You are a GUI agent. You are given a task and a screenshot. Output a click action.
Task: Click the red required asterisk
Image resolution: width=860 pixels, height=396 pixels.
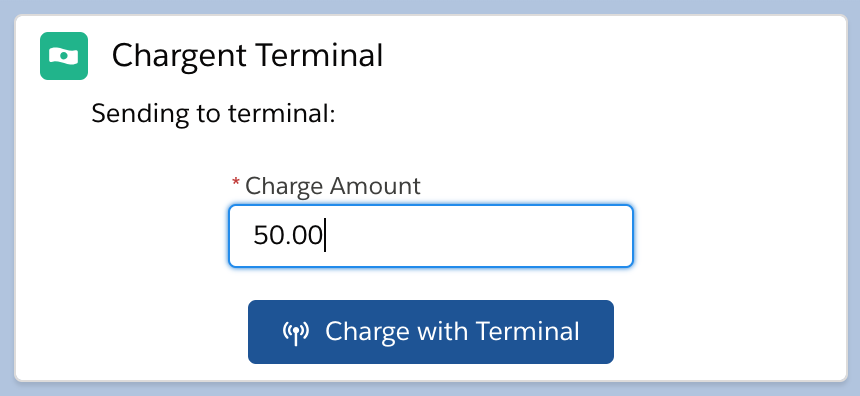click(x=236, y=182)
